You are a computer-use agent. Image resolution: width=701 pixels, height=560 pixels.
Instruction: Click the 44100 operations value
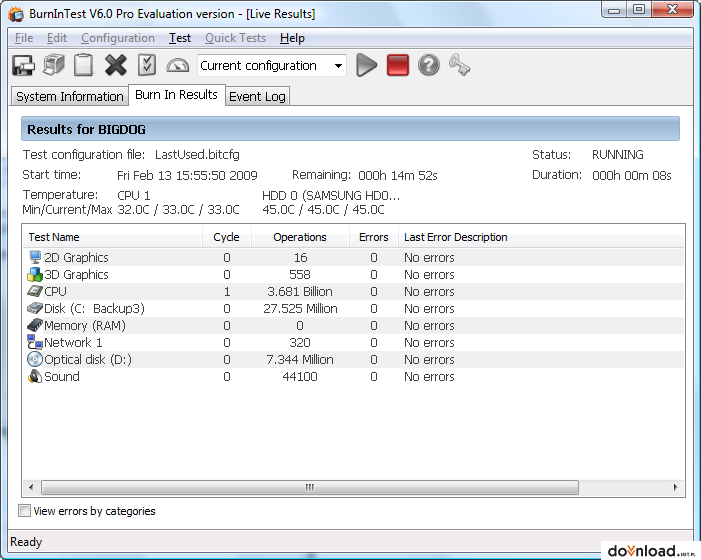click(300, 376)
